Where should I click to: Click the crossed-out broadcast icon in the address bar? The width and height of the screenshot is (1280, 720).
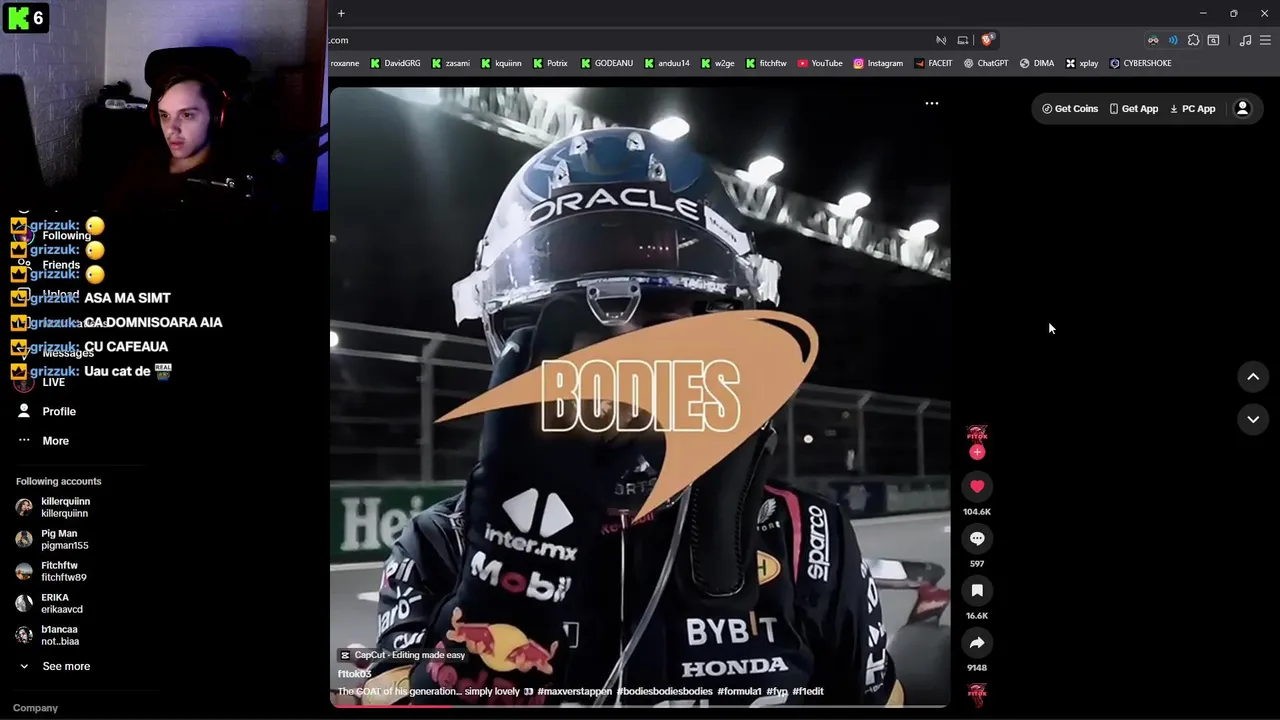point(941,40)
